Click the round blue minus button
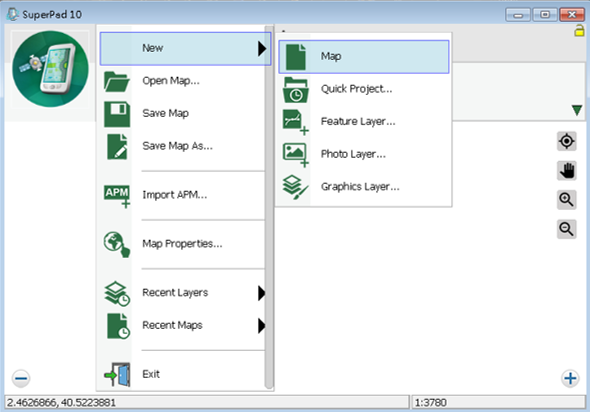590x412 pixels. pos(21,378)
